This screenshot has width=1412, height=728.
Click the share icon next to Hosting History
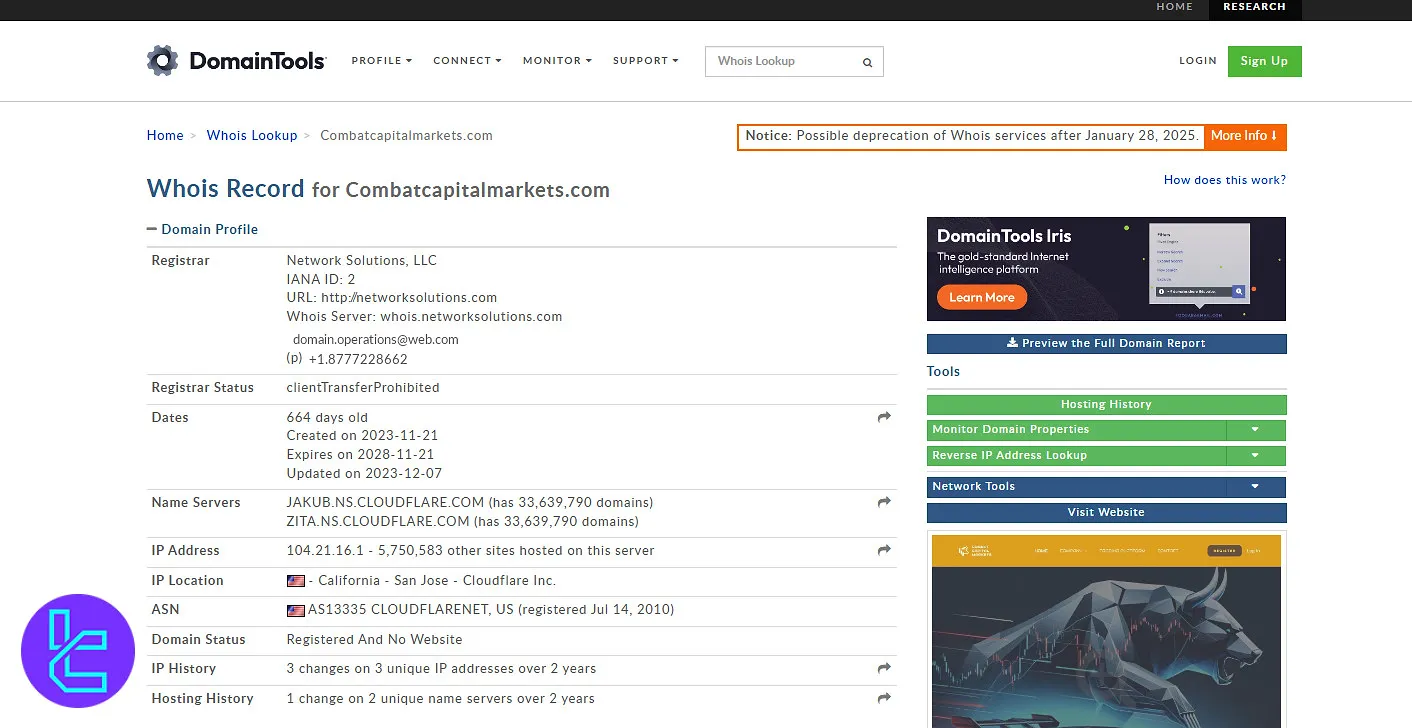883,697
